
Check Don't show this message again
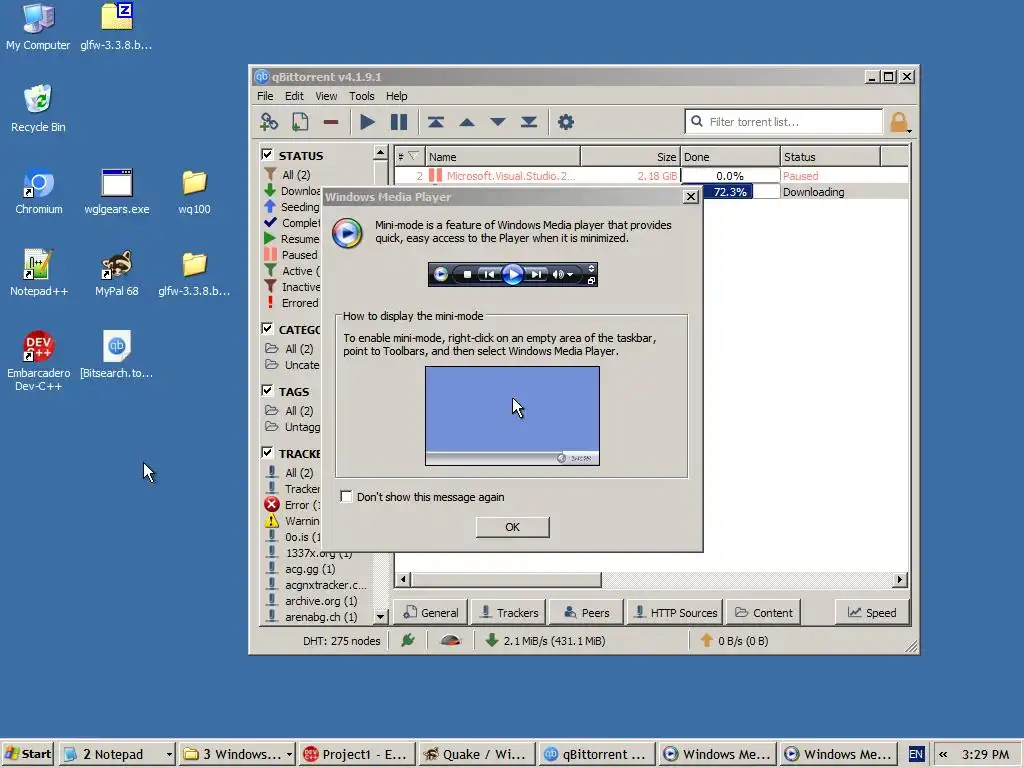click(x=346, y=496)
